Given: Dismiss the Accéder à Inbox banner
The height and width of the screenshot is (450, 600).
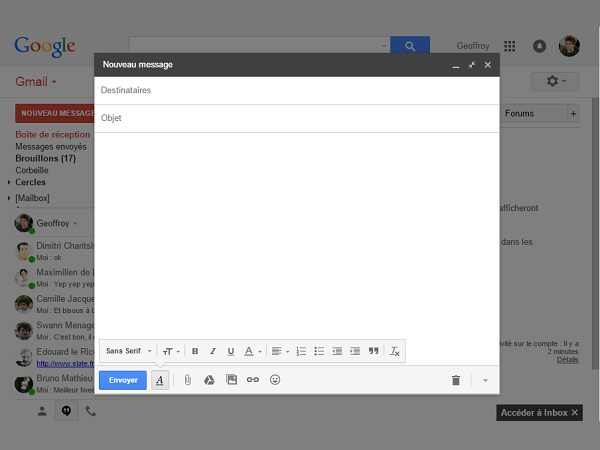Looking at the screenshot, I should coord(575,412).
